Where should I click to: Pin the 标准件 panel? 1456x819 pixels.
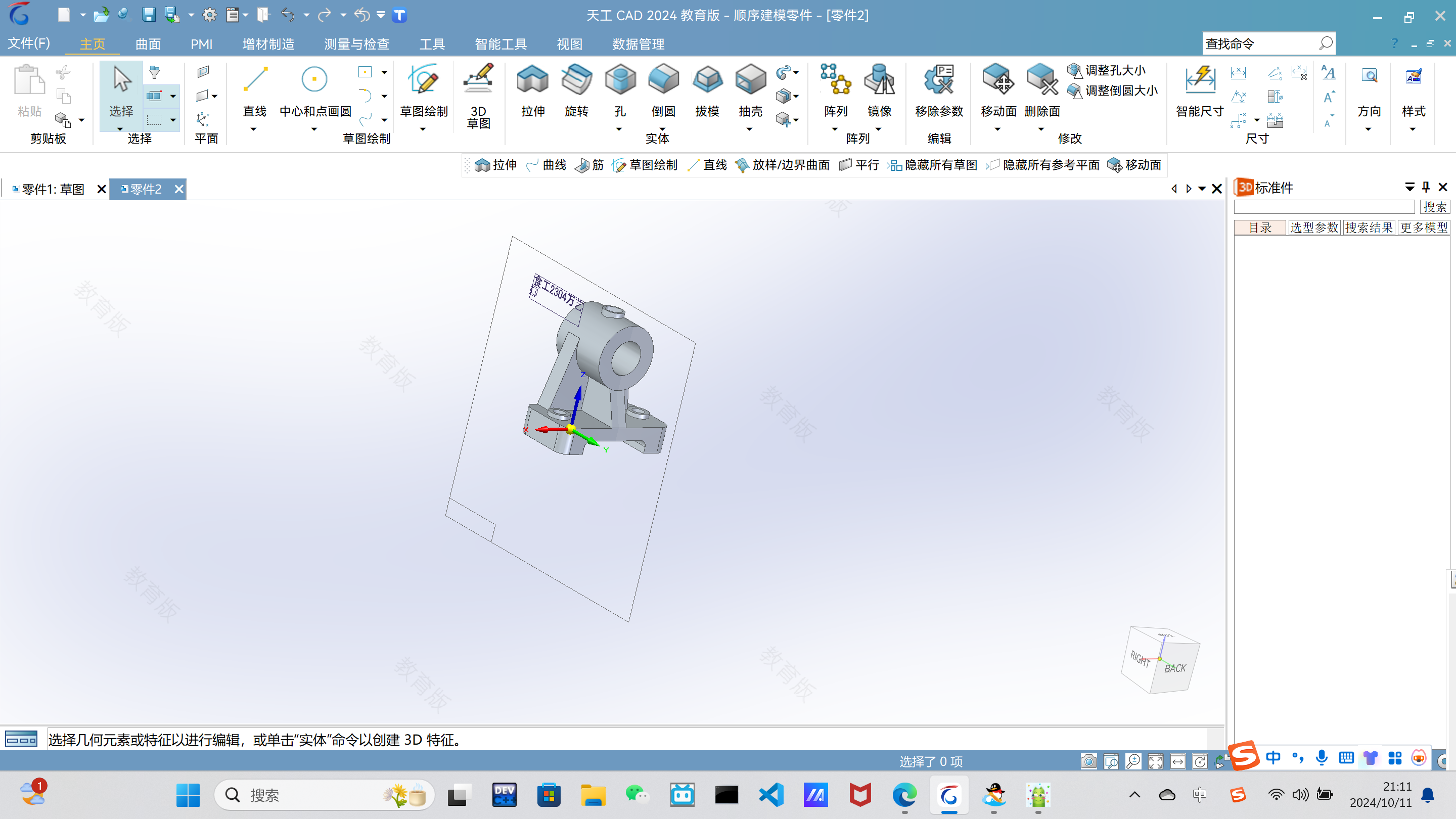[1426, 187]
